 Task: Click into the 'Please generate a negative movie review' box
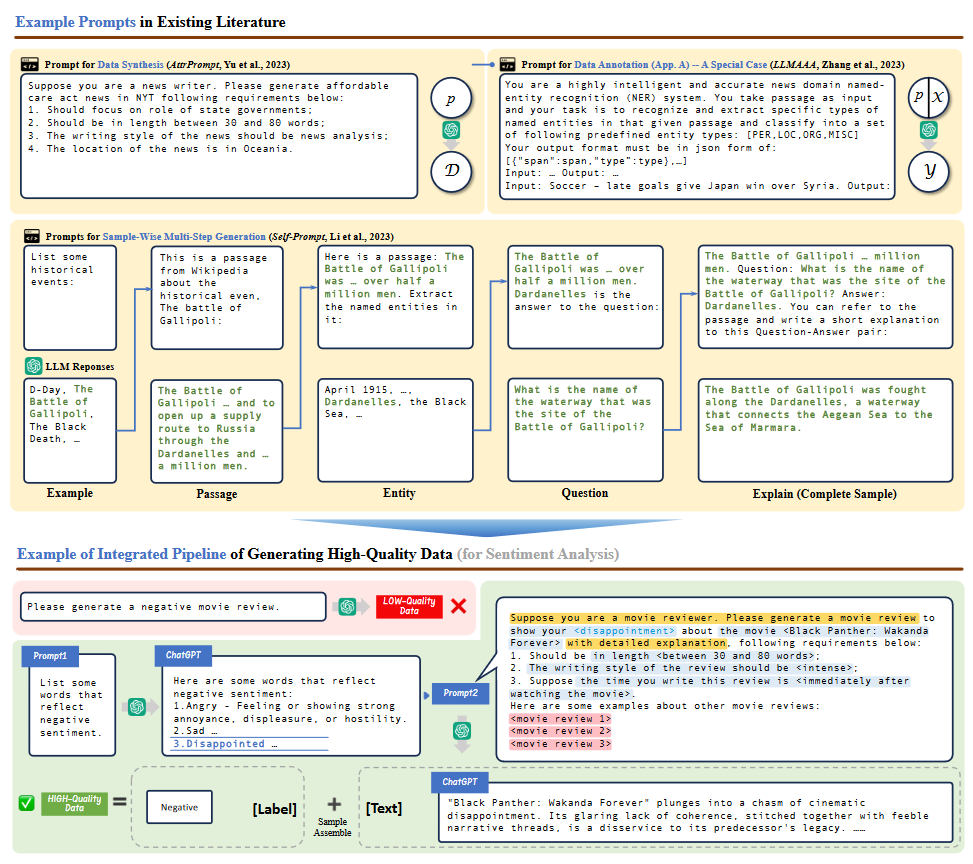(x=173, y=606)
